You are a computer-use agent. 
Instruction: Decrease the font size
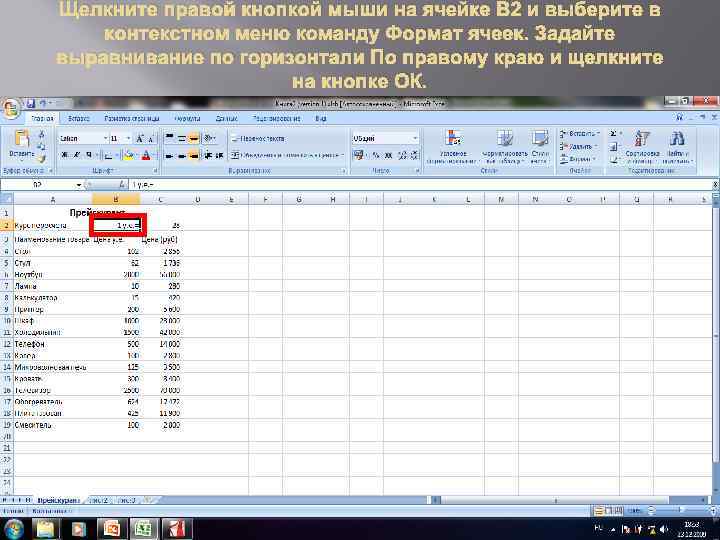(x=151, y=138)
